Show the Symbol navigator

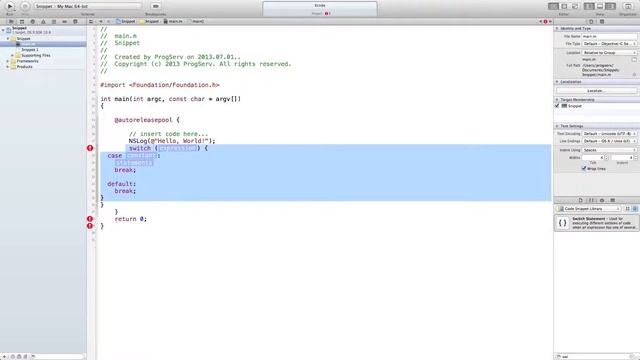click(22, 21)
